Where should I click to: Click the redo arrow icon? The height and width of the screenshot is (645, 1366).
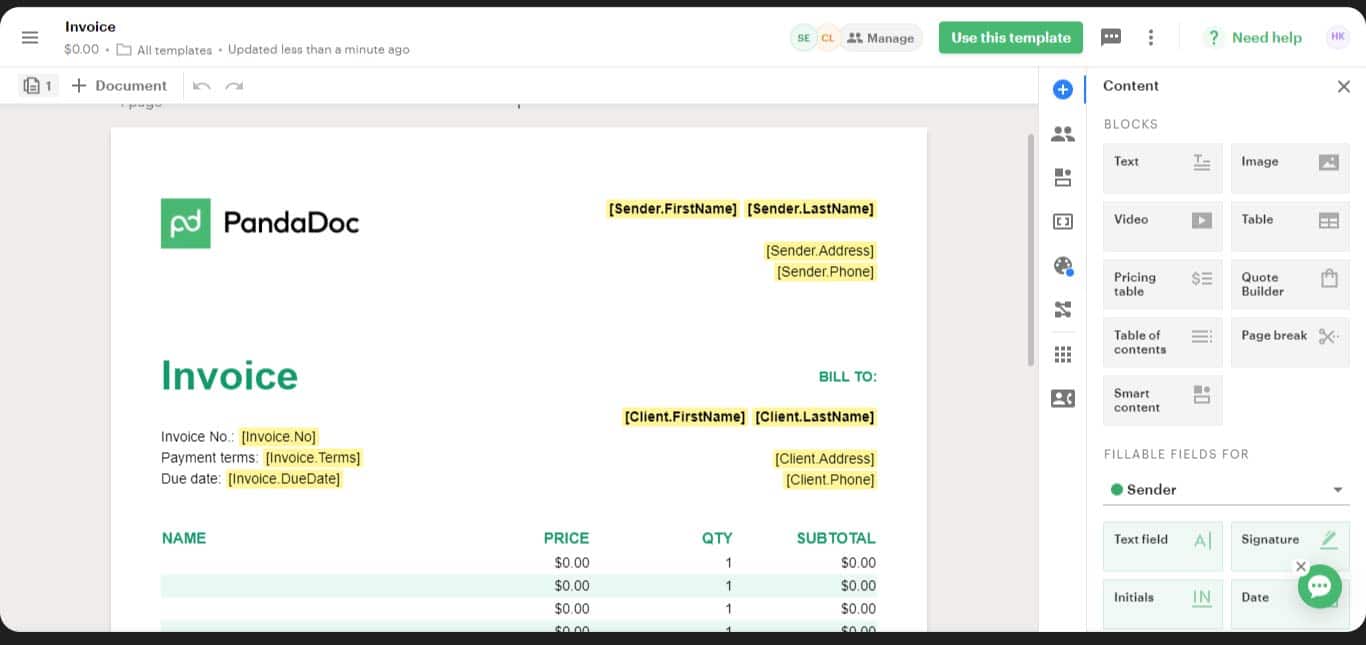tap(234, 86)
